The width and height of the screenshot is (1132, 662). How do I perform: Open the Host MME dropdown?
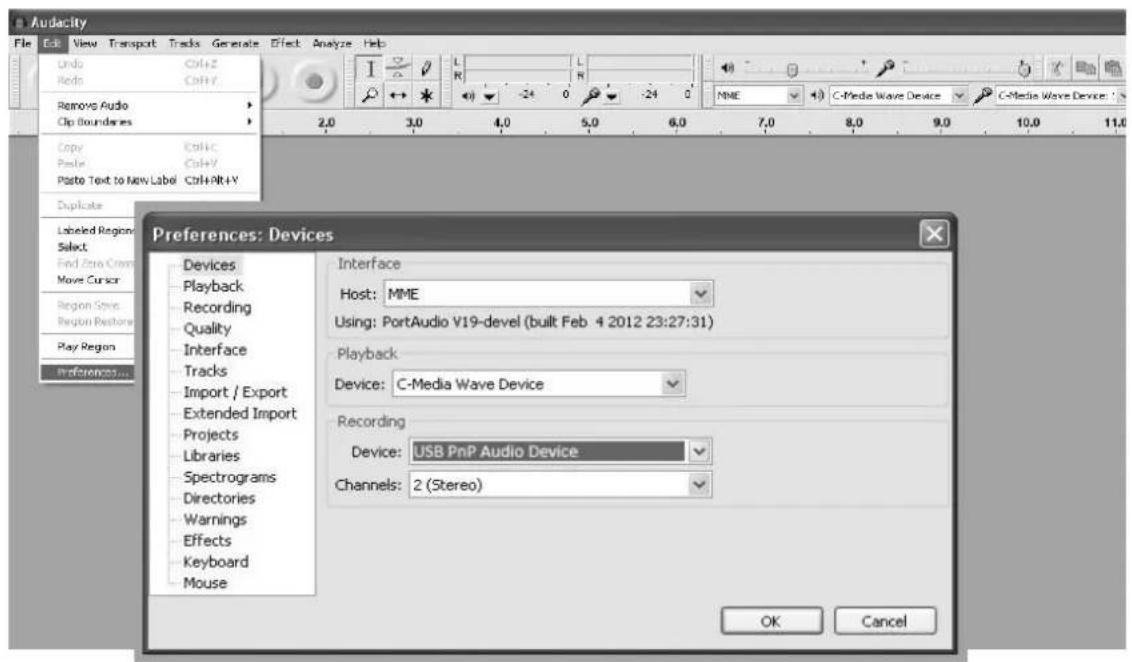tap(549, 294)
